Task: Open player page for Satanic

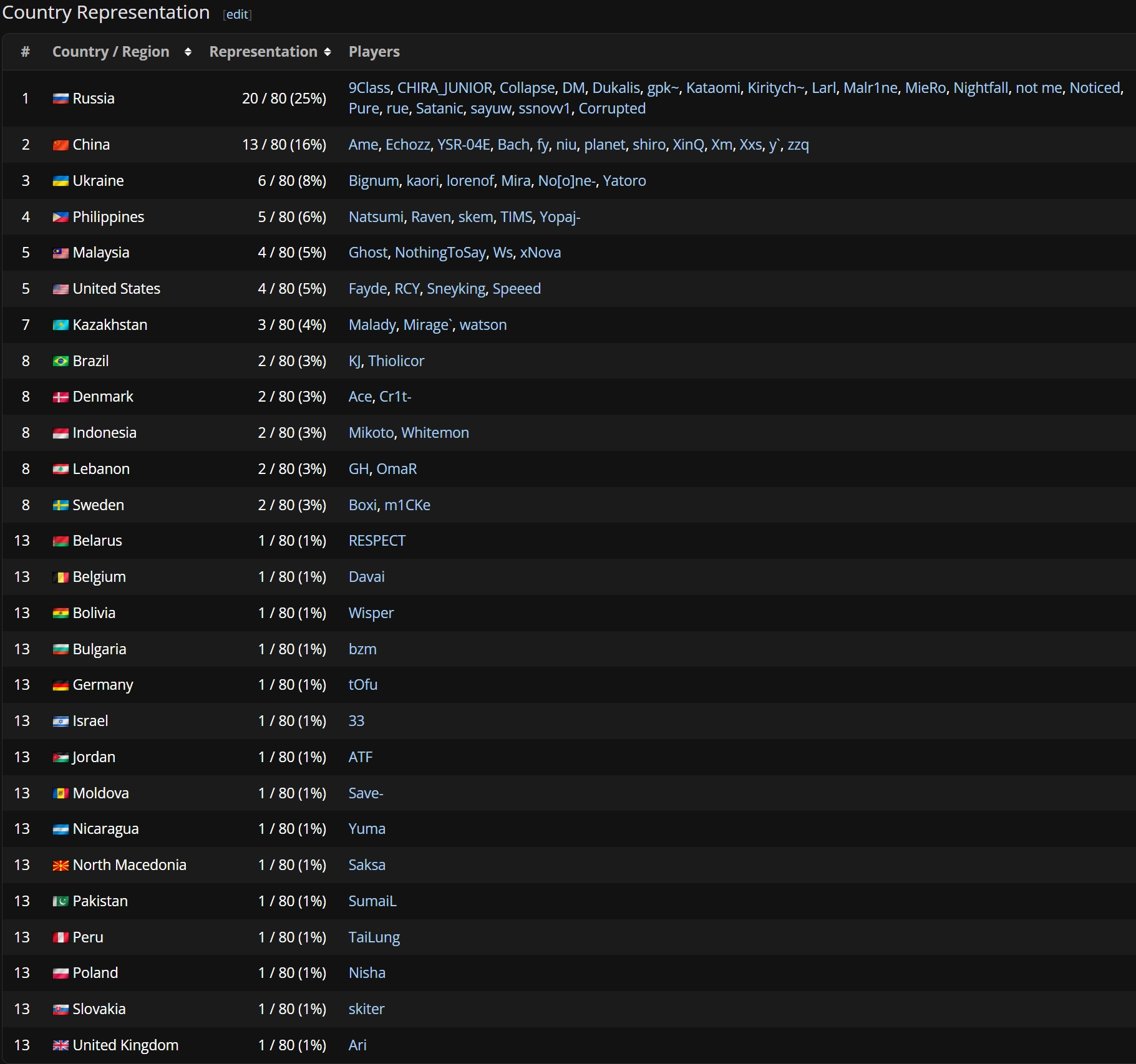Action: [440, 109]
